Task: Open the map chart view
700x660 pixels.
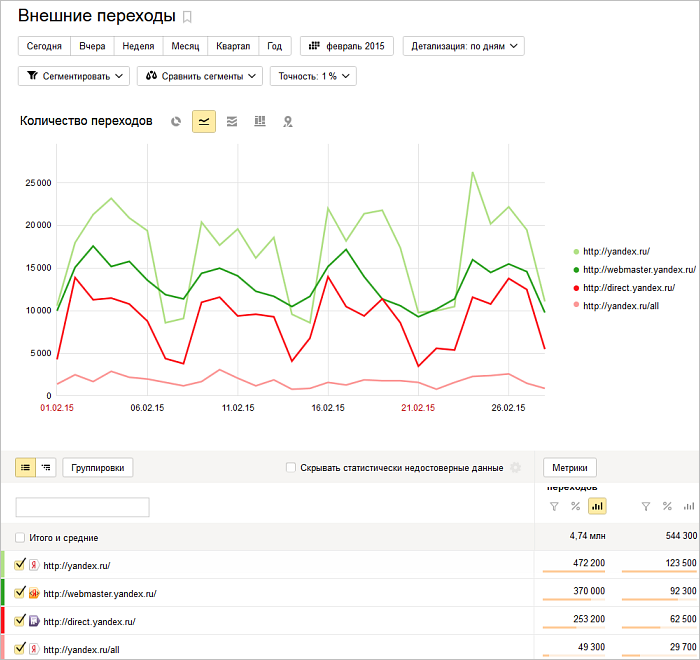Action: coord(288,121)
